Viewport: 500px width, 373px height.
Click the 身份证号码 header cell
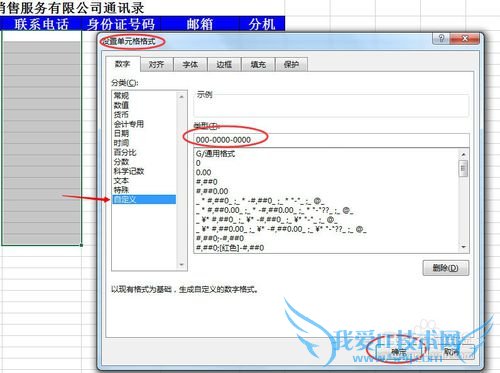[121, 24]
